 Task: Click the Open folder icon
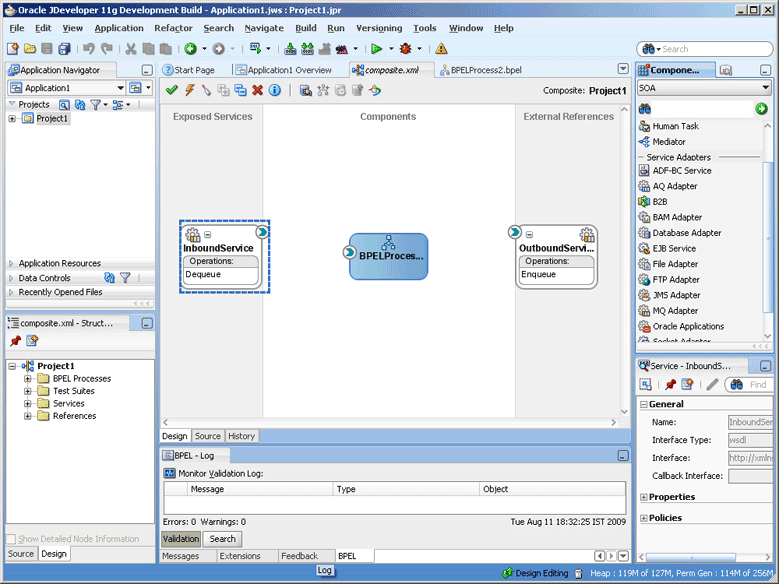(30, 49)
